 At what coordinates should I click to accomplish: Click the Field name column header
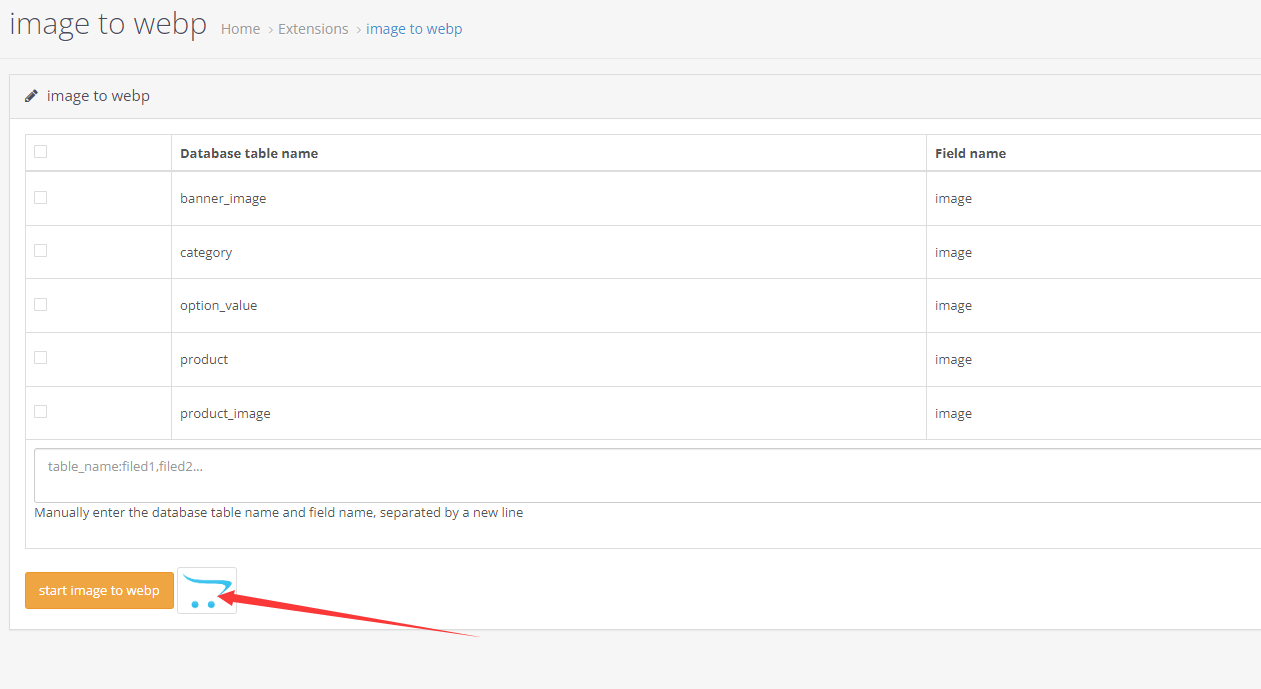tap(970, 152)
